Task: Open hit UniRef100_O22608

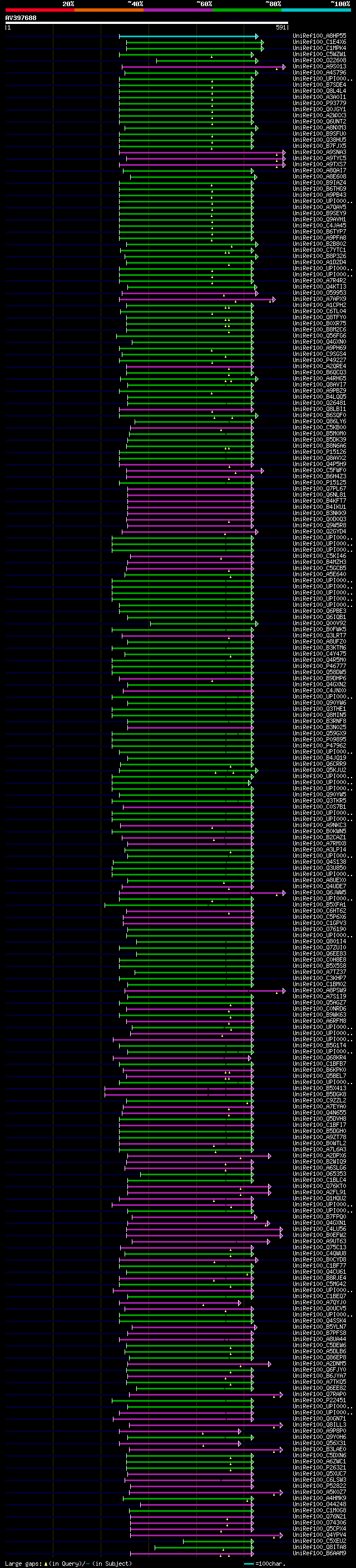Action: click(319, 60)
